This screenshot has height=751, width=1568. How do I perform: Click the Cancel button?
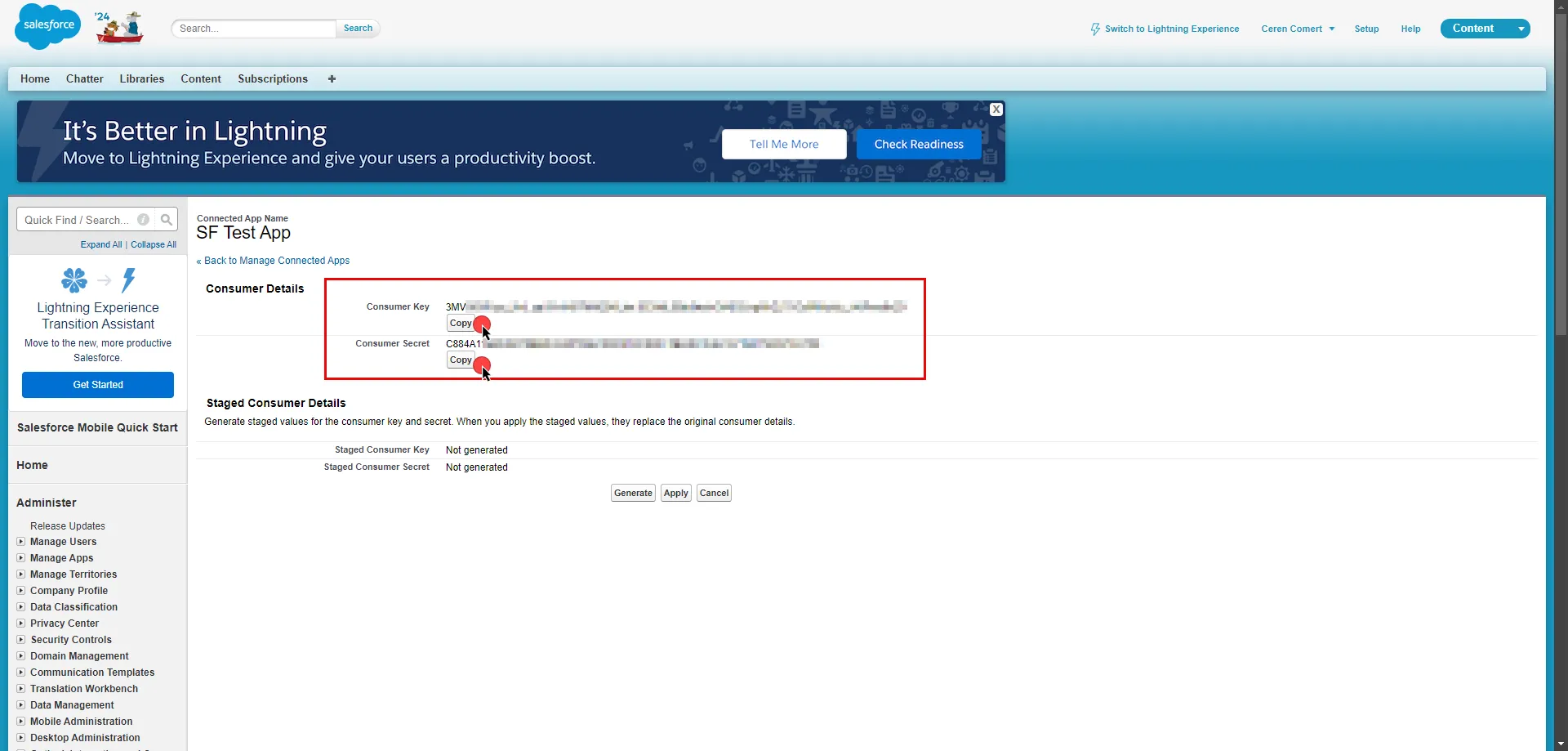click(x=714, y=493)
